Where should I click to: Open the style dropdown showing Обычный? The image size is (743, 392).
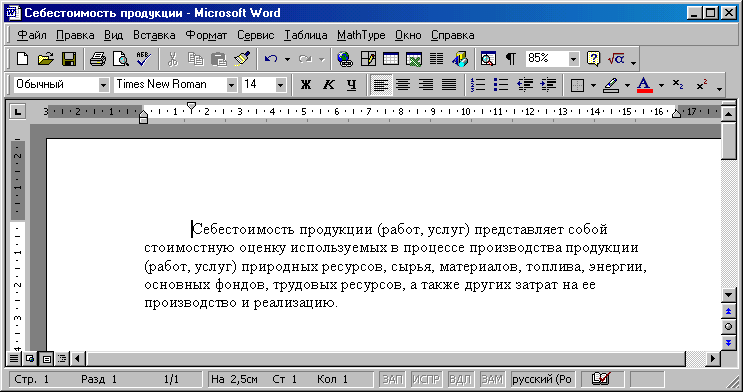click(x=104, y=85)
